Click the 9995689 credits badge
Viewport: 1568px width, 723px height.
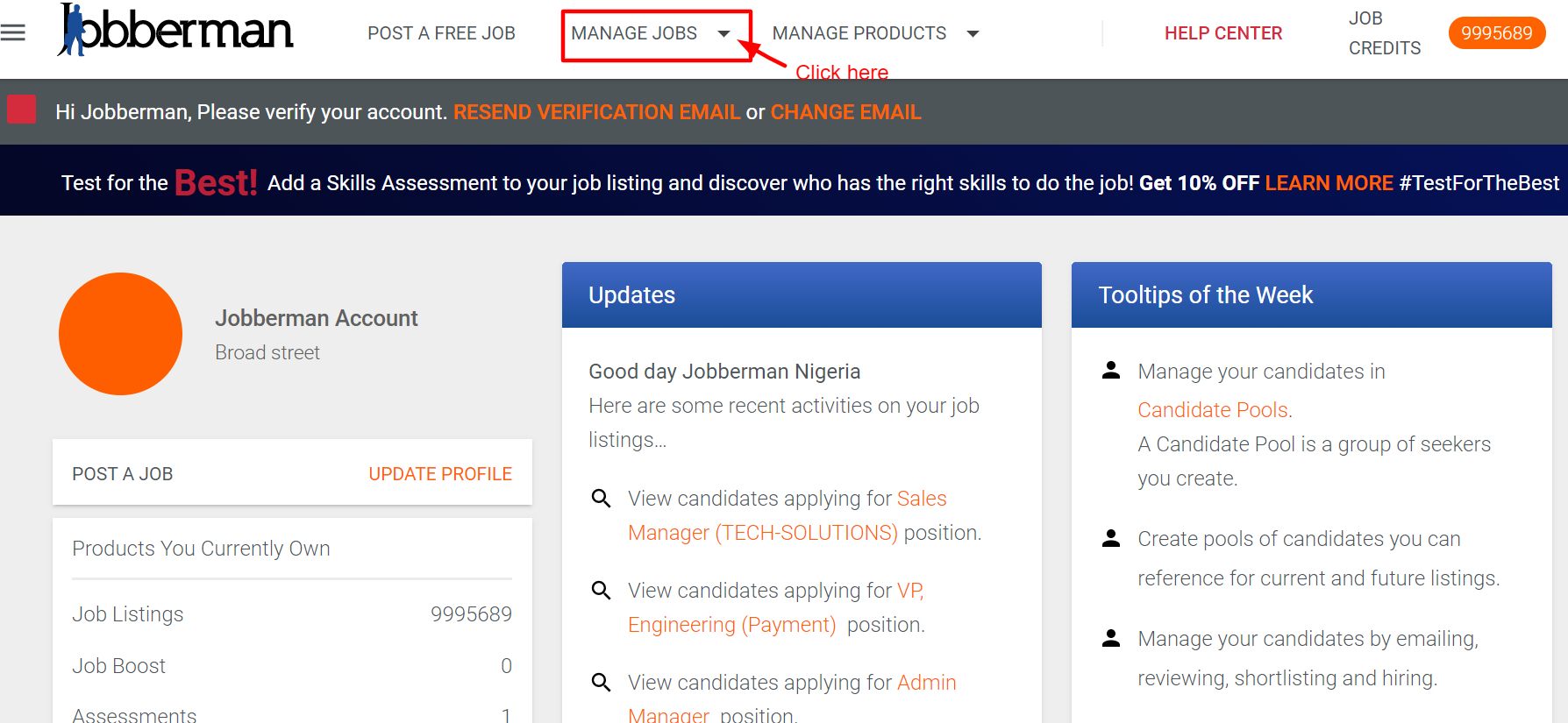pos(1497,33)
